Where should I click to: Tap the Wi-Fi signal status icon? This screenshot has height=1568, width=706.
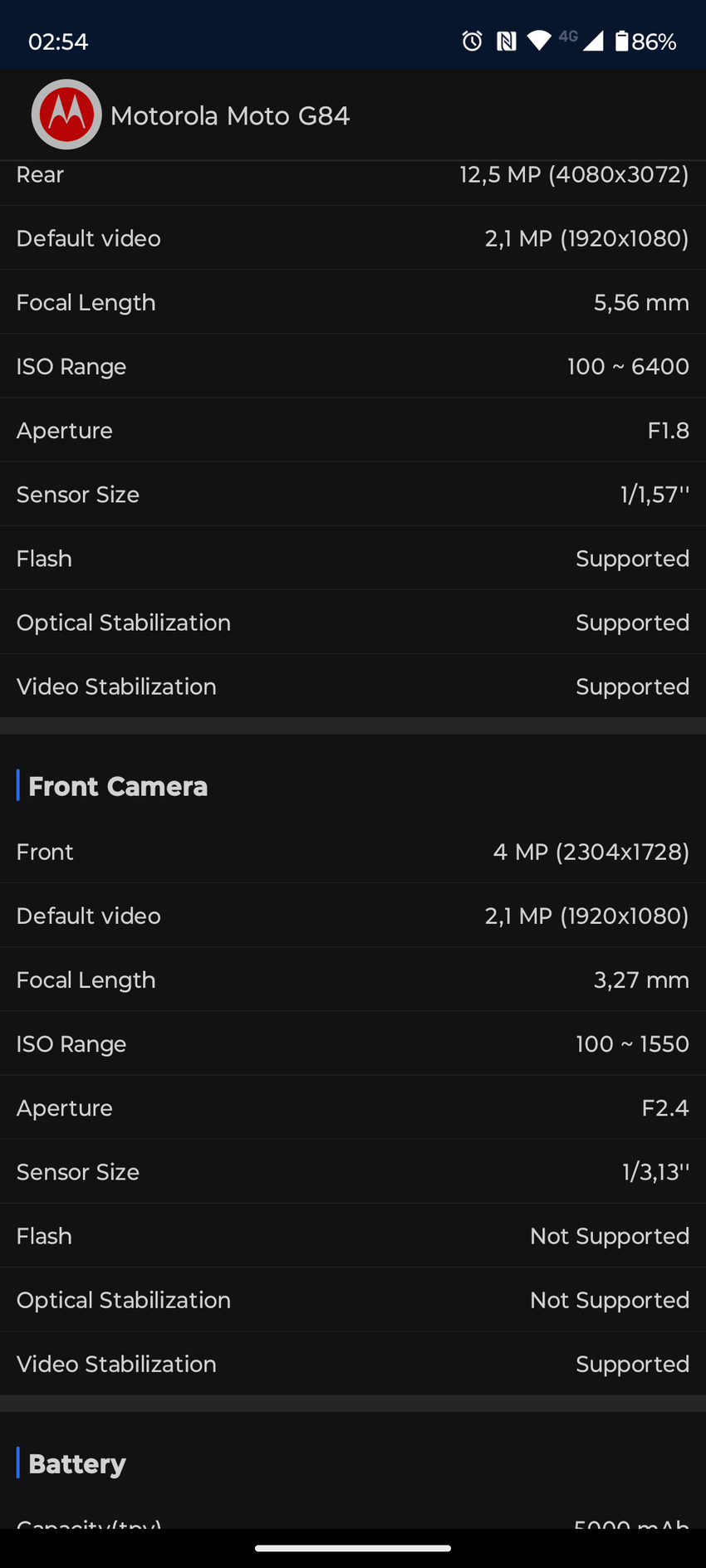539,41
